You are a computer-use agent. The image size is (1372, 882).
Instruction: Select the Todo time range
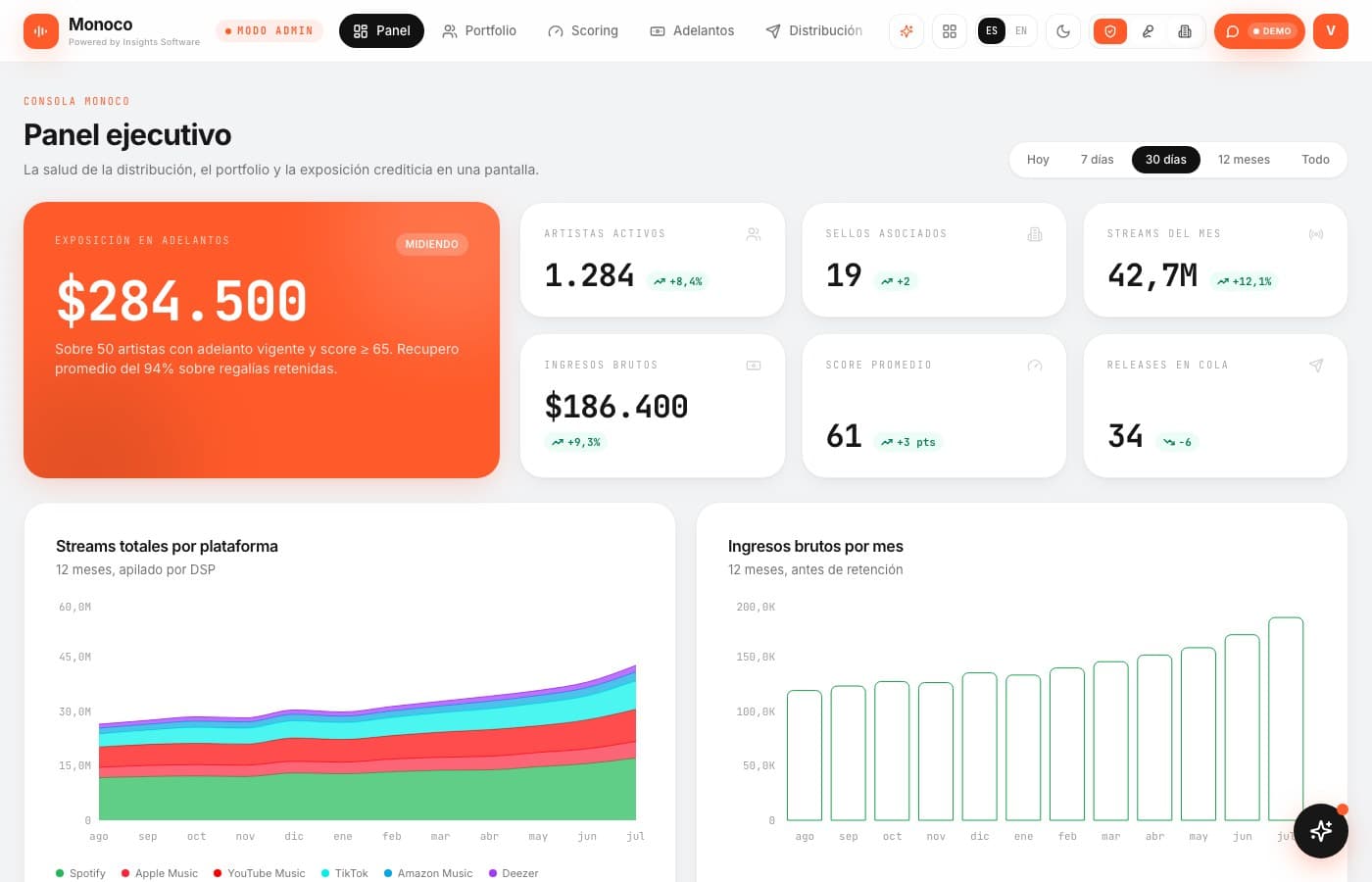pos(1315,160)
